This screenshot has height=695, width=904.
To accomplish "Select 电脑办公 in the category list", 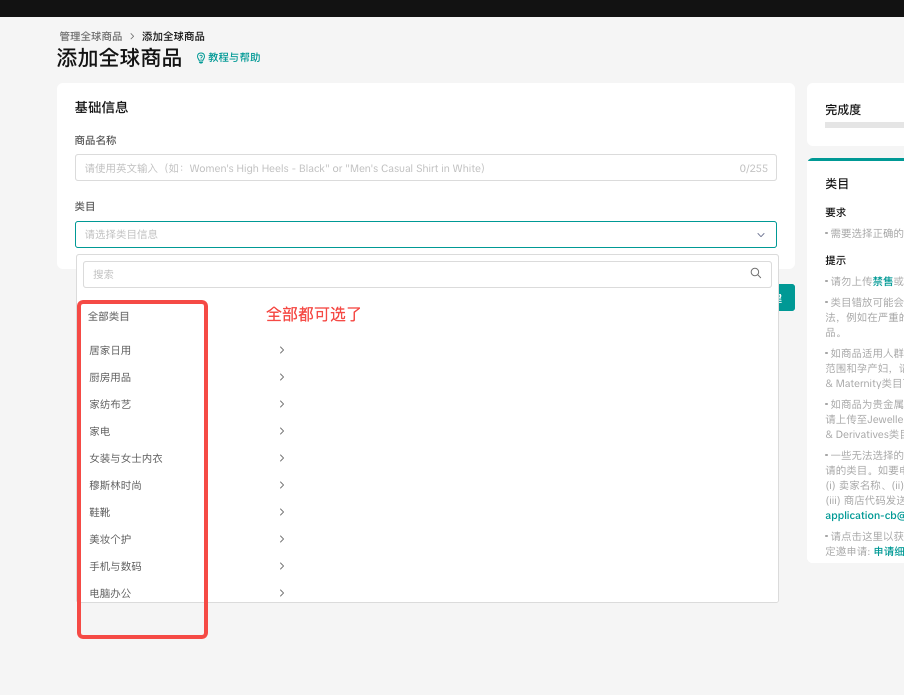I will click(x=110, y=593).
